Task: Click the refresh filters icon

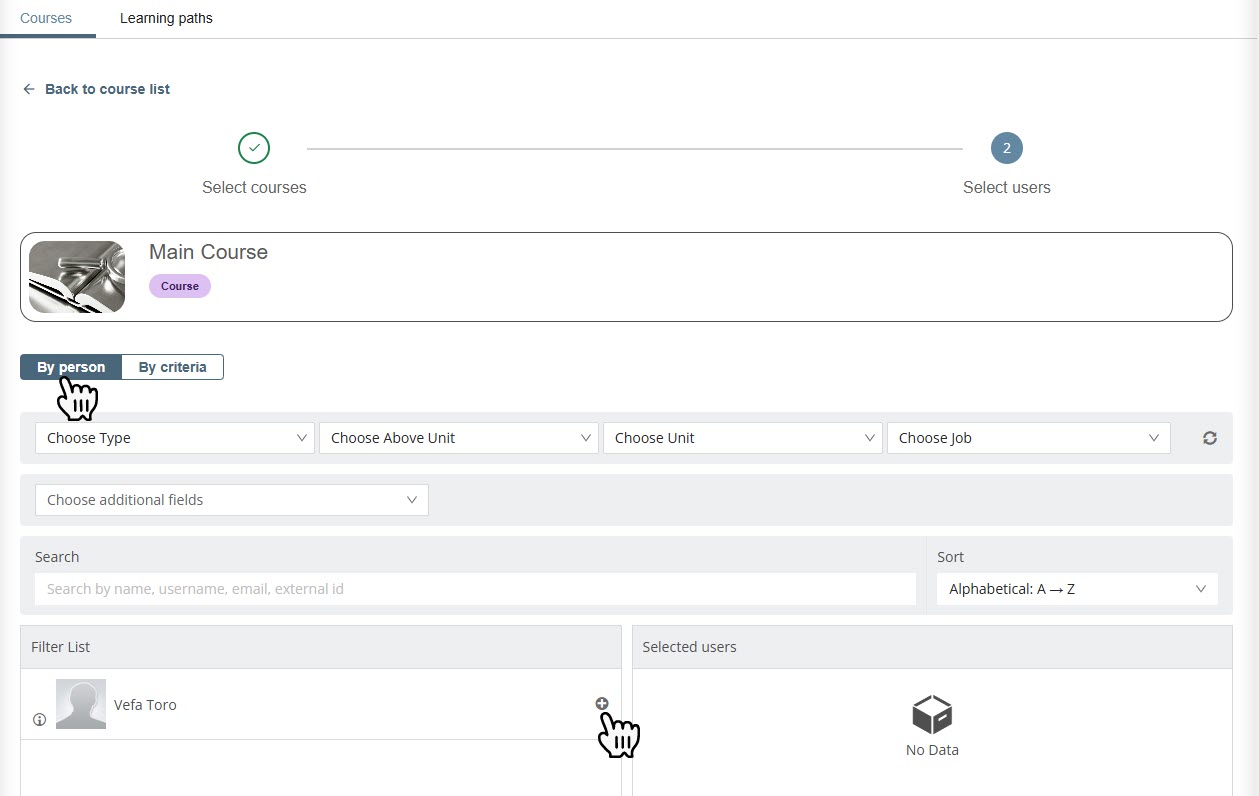Action: (1209, 438)
